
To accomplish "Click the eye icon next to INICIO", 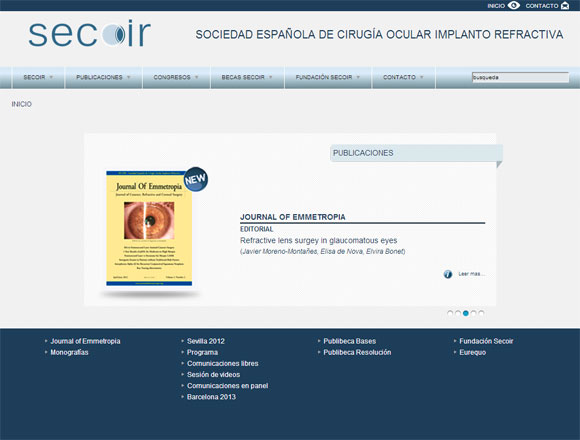I will [x=513, y=6].
